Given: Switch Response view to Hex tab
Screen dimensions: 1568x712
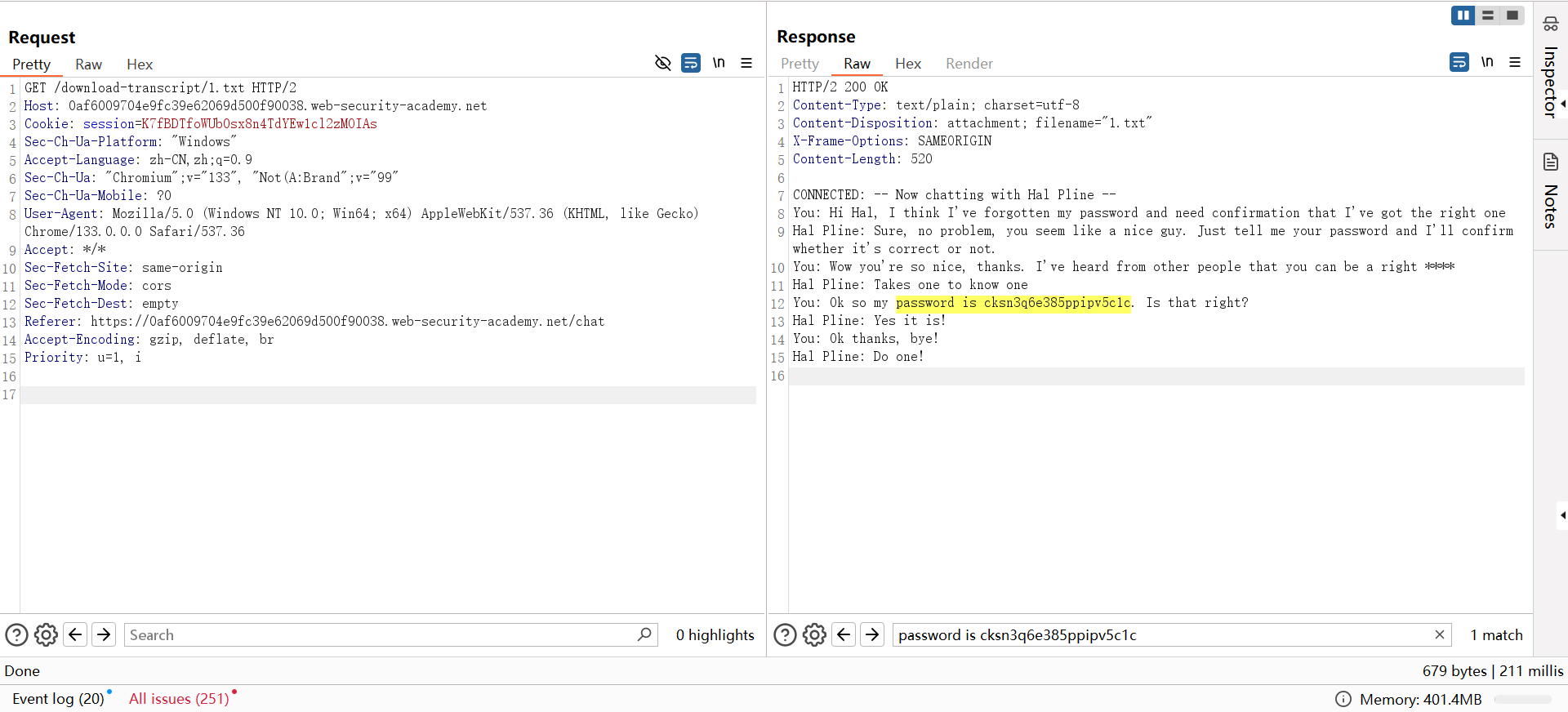Looking at the screenshot, I should point(907,64).
